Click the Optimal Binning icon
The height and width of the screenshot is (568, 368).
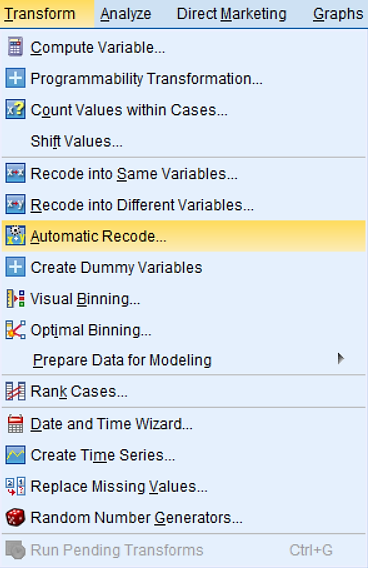click(x=15, y=330)
